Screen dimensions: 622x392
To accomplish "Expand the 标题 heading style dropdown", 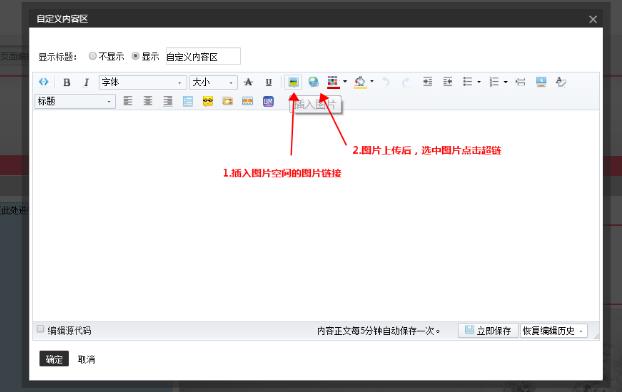I will click(x=75, y=101).
